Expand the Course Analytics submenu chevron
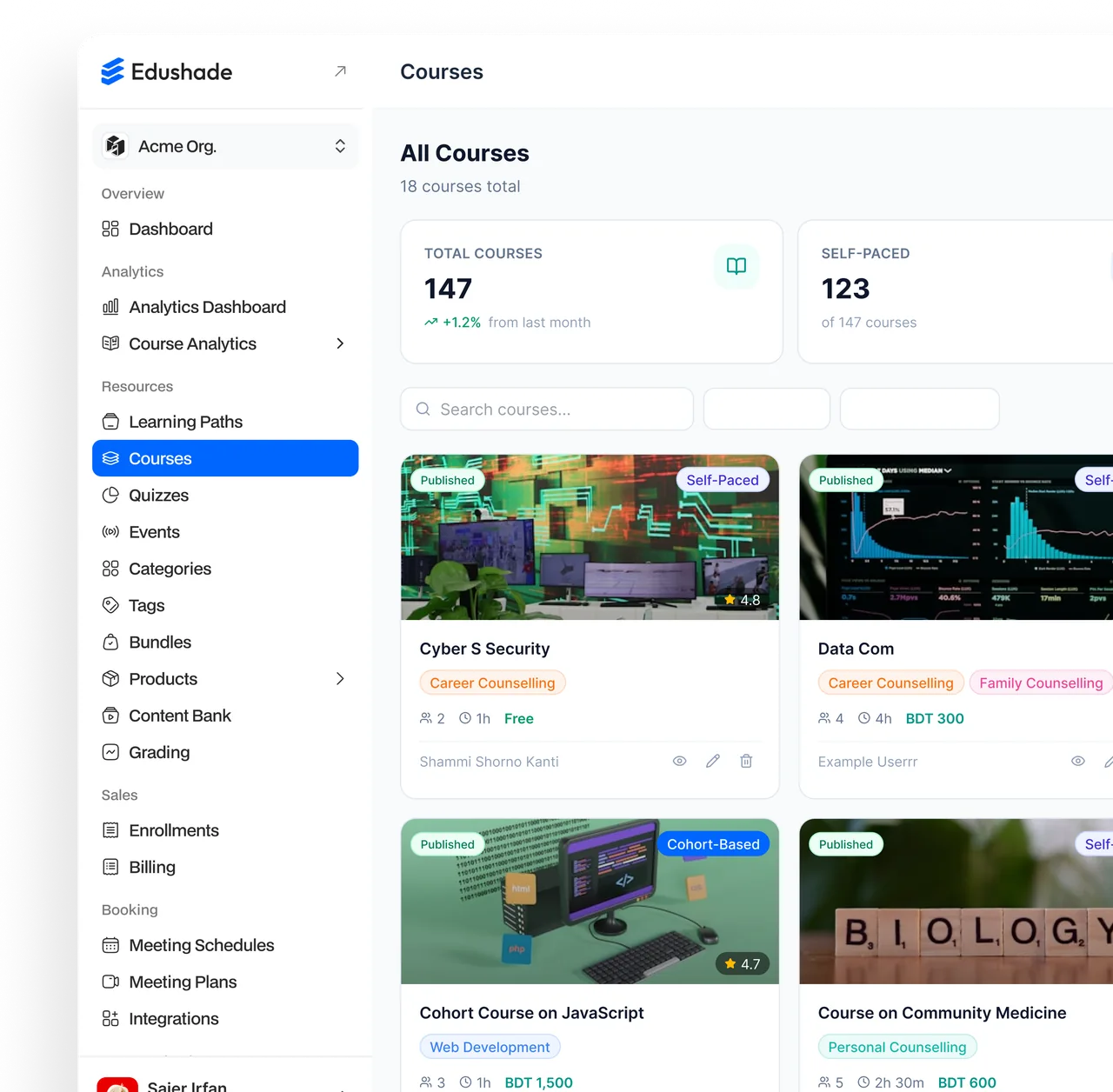This screenshot has height=1092, width=1113. tap(340, 343)
